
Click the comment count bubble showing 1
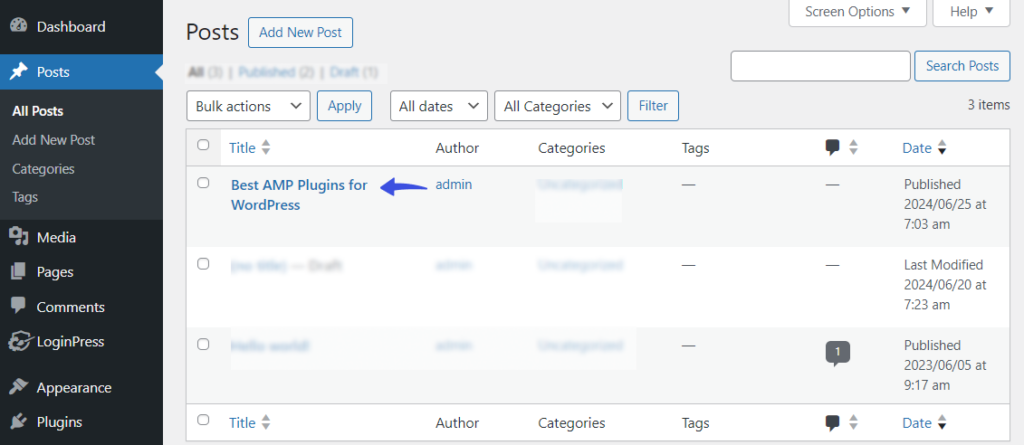(x=838, y=354)
